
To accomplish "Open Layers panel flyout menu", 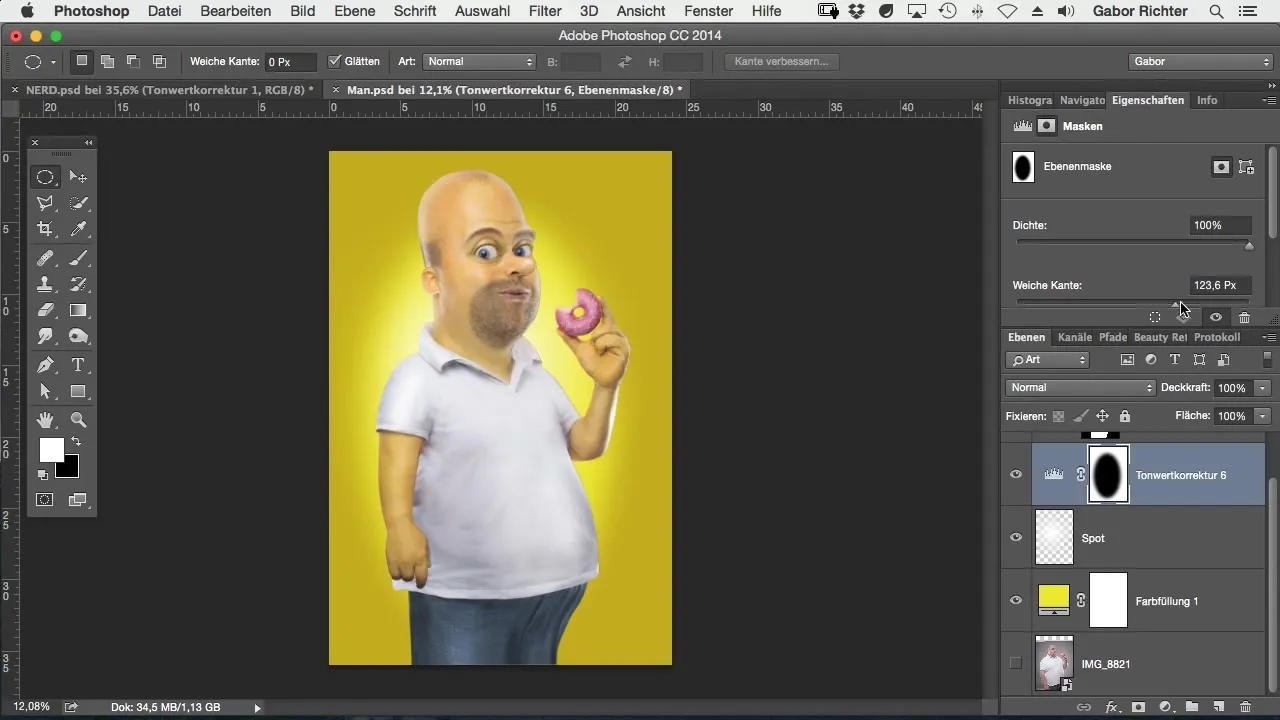I will (1270, 338).
